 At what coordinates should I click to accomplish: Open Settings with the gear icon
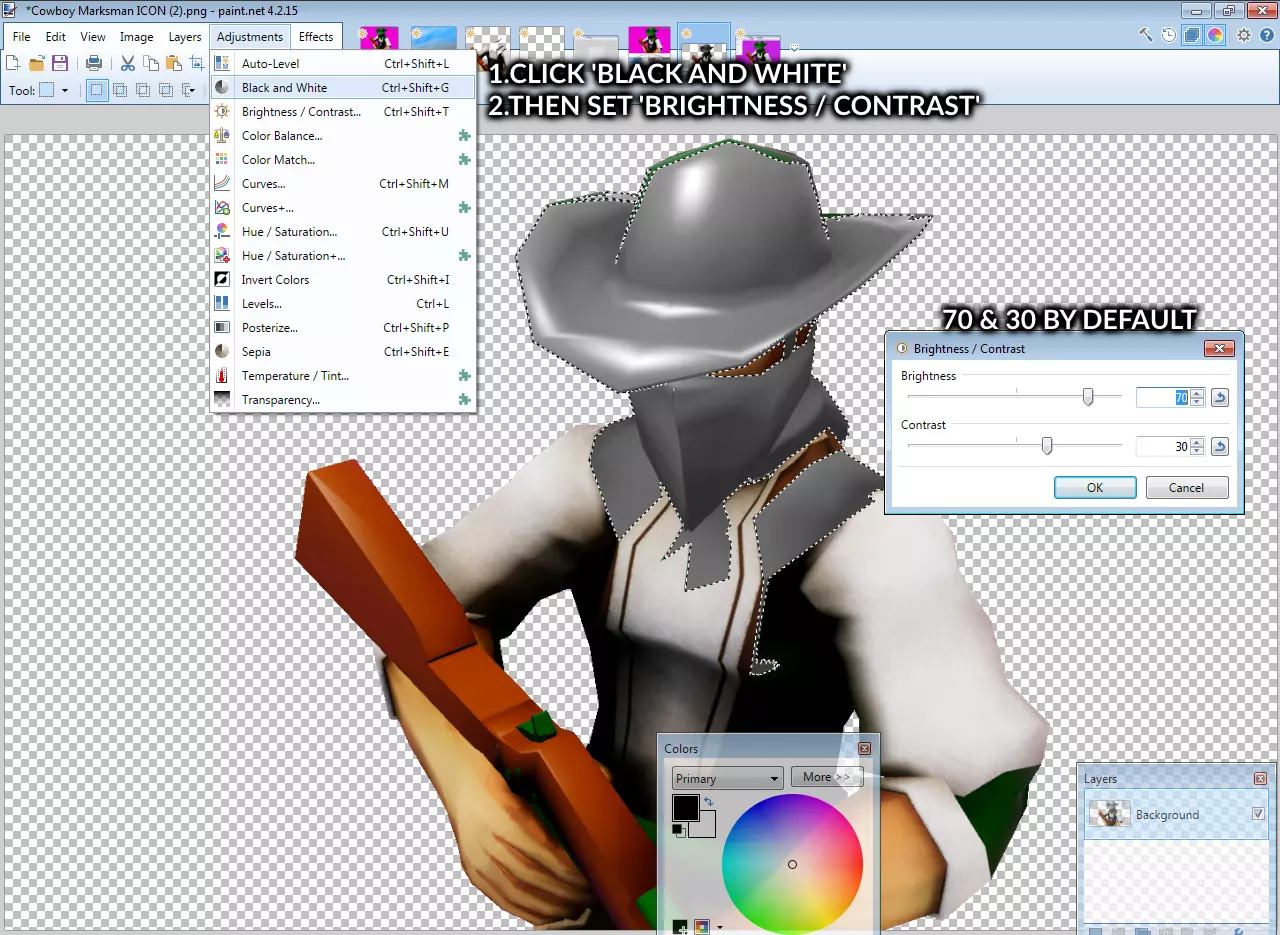1244,35
